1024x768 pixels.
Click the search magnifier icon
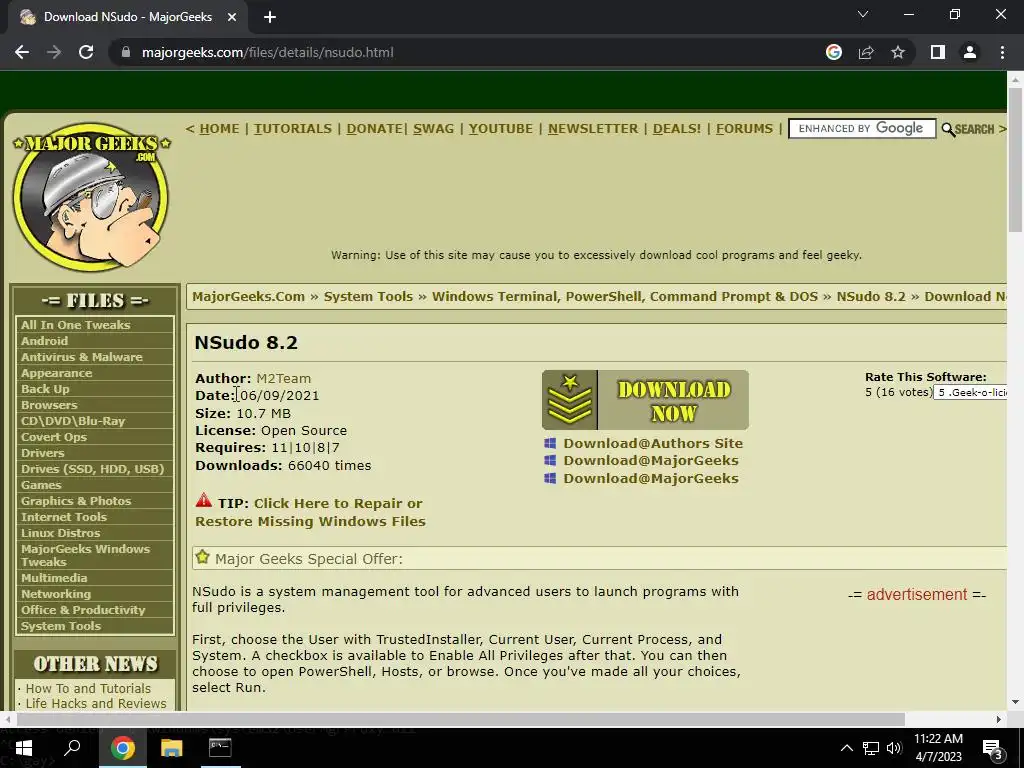tap(948, 129)
